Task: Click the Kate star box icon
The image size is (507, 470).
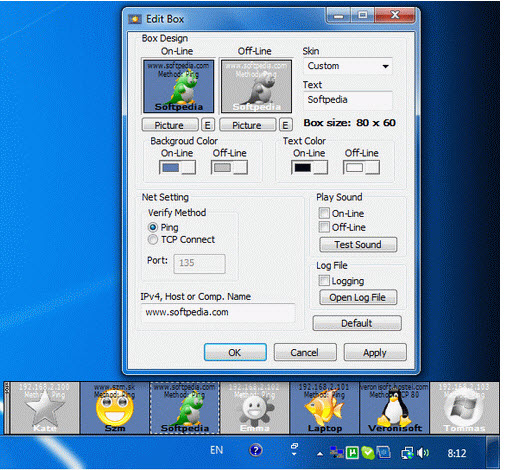Action: coord(45,408)
